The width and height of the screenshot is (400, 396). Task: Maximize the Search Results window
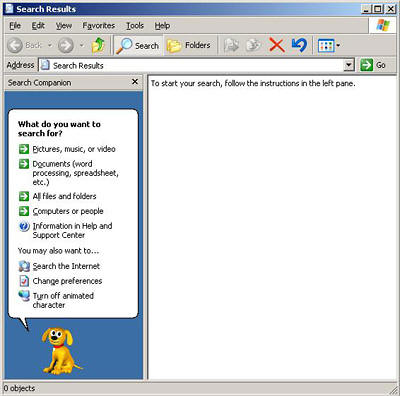[378, 9]
